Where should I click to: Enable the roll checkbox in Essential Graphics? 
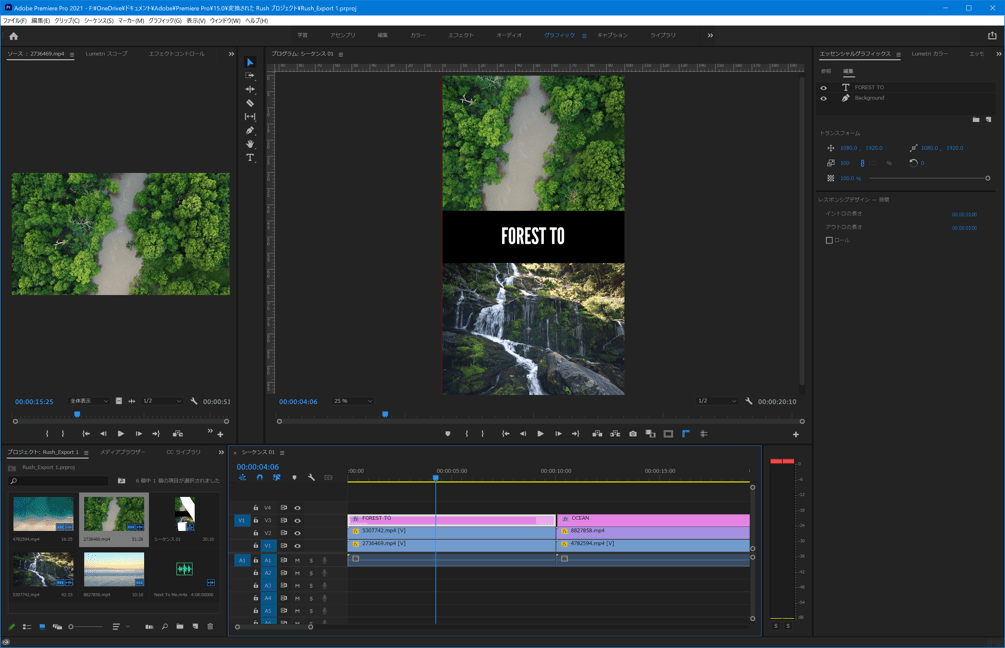[x=829, y=240]
